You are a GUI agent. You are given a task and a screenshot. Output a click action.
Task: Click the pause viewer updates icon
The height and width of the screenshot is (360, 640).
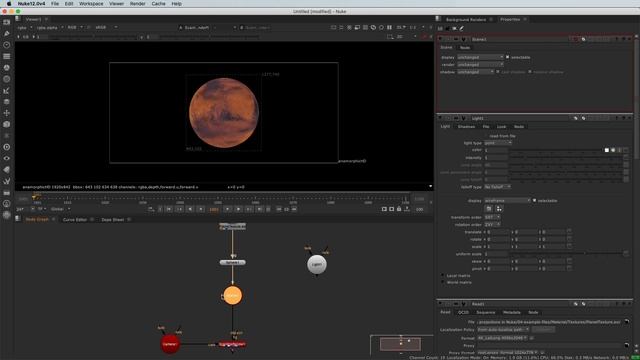point(389,27)
